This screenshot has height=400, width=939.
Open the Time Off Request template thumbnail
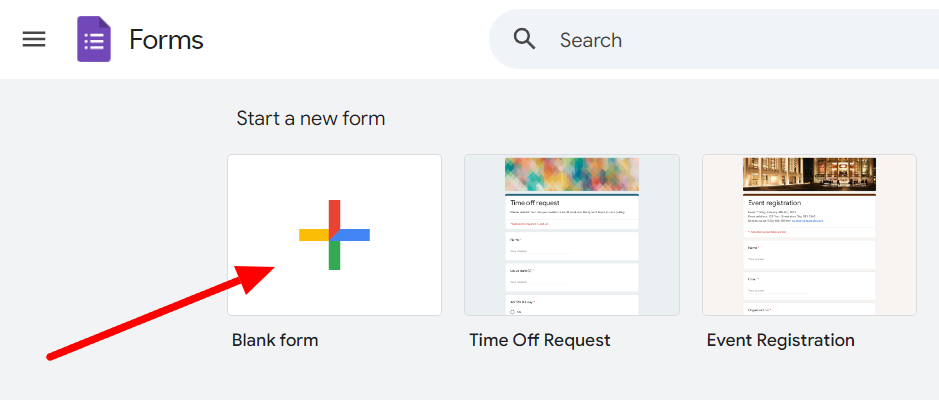[572, 235]
